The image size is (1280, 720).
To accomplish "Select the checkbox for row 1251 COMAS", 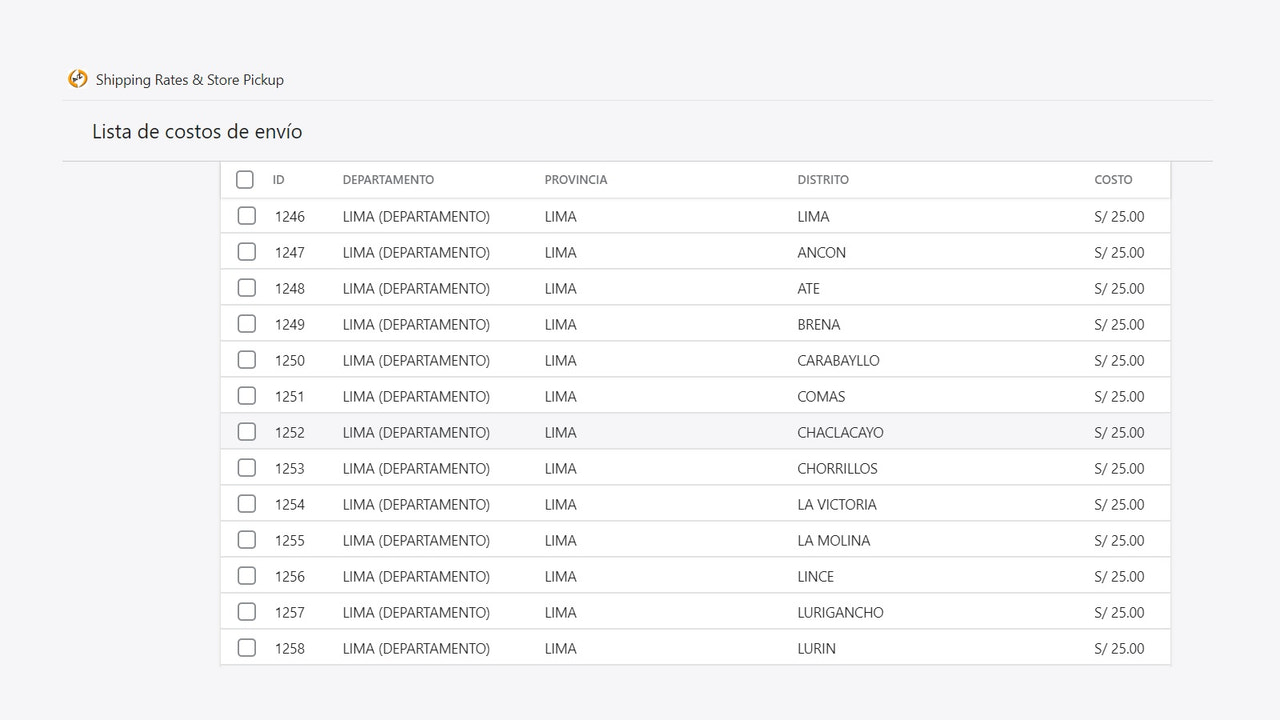I will pyautogui.click(x=247, y=396).
